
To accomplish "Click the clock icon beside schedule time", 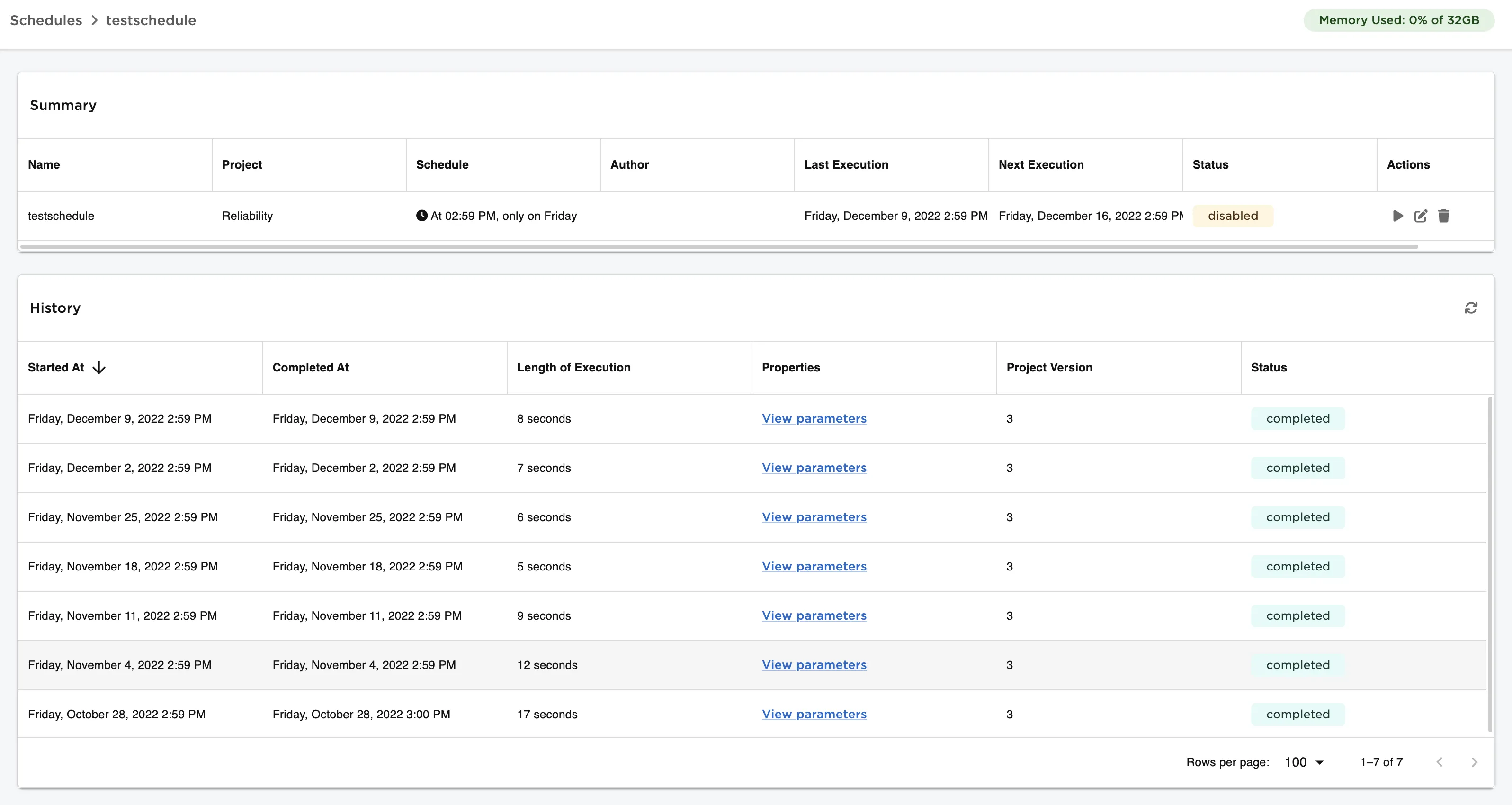I will [x=421, y=216].
